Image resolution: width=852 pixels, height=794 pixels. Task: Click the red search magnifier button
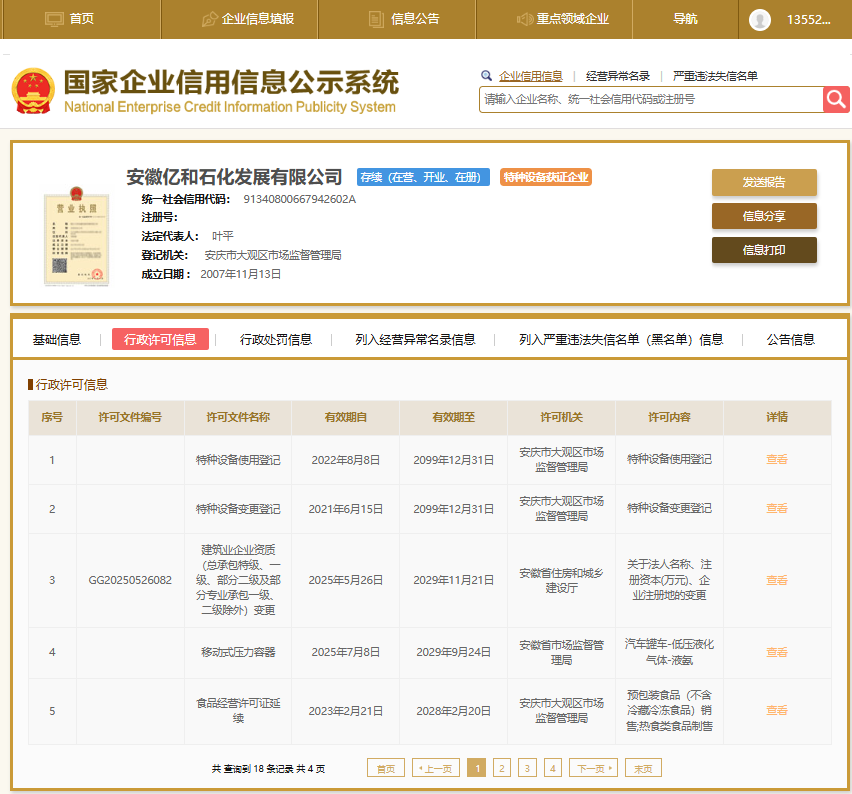coord(836,99)
